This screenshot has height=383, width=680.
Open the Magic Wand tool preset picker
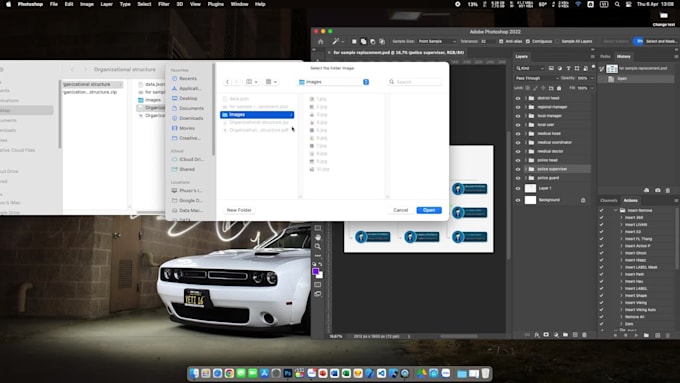coord(338,42)
